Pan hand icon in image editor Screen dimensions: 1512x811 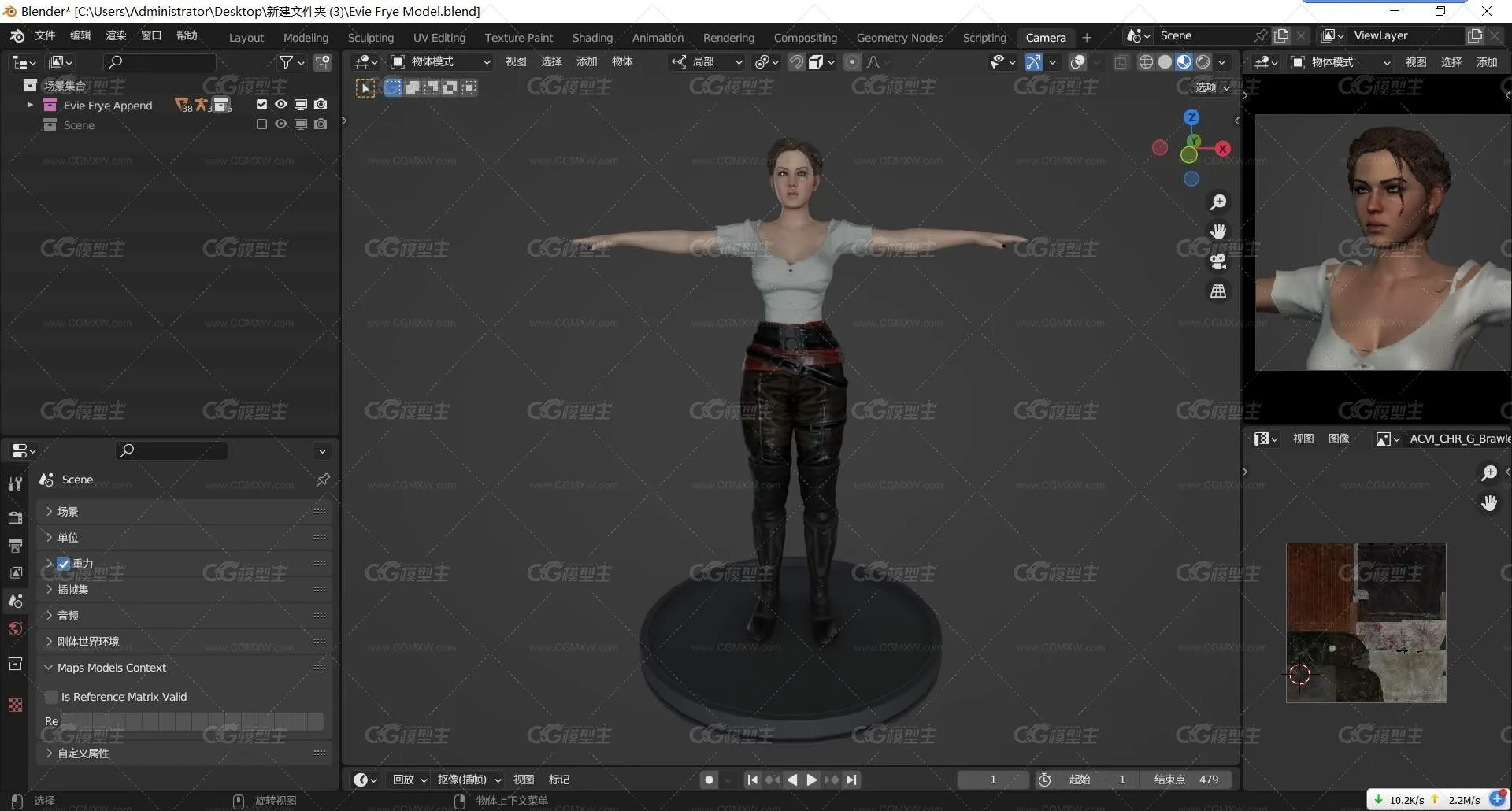1489,503
